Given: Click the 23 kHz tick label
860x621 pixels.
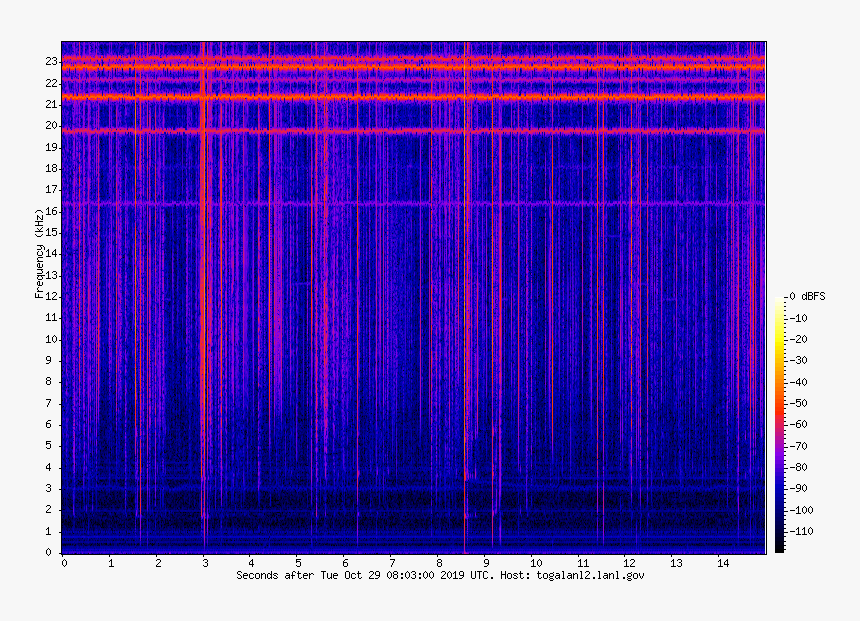Looking at the screenshot, I should pyautogui.click(x=52, y=62).
